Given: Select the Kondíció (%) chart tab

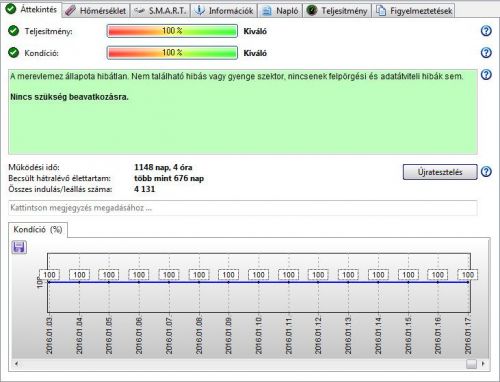Looking at the screenshot, I should coord(38,230).
